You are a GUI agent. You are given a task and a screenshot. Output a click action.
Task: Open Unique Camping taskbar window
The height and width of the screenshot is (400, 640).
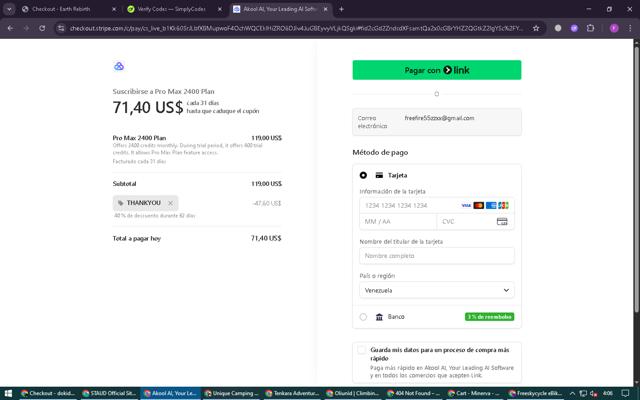point(231,393)
